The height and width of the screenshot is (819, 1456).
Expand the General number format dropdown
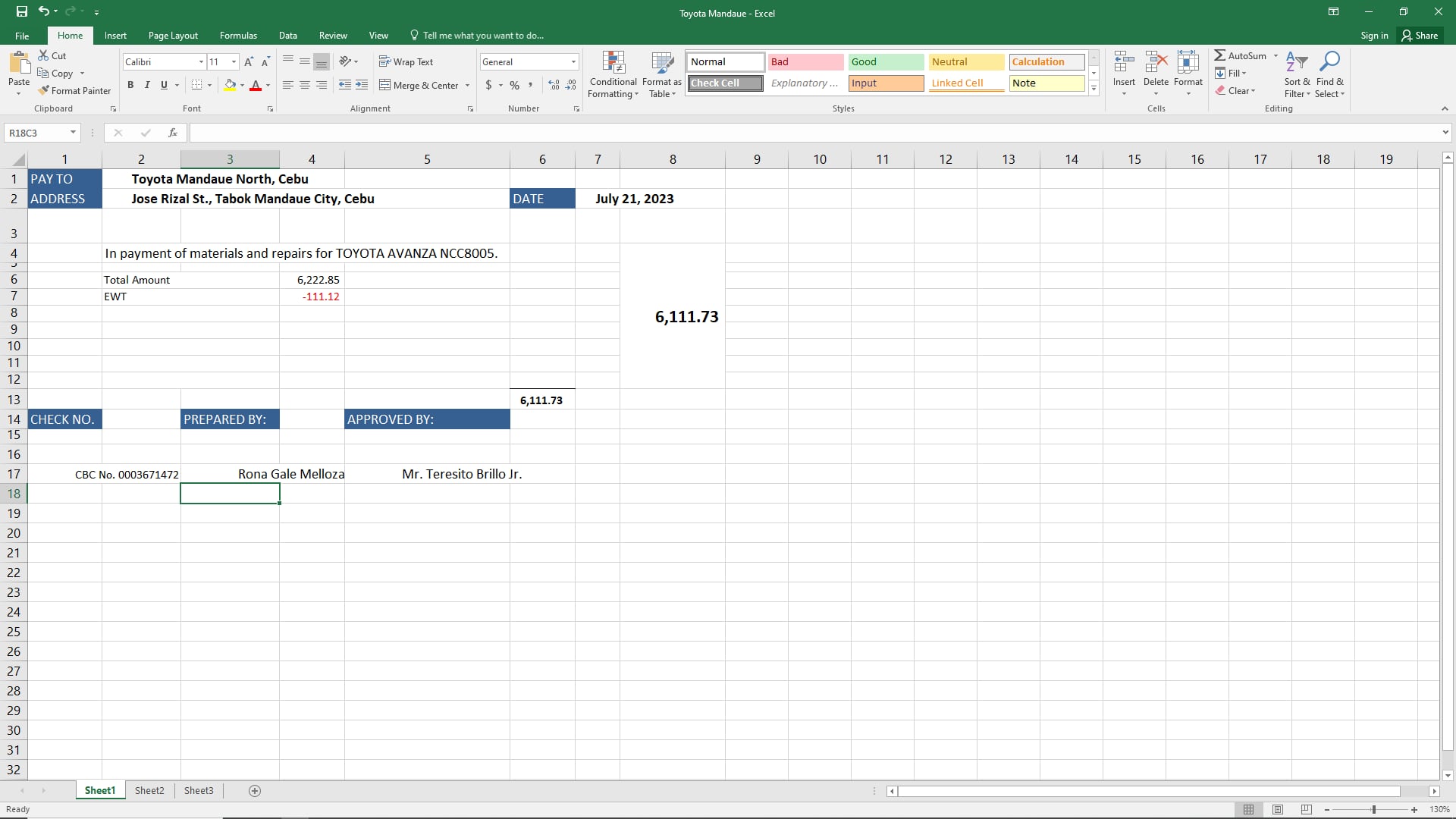pos(573,62)
